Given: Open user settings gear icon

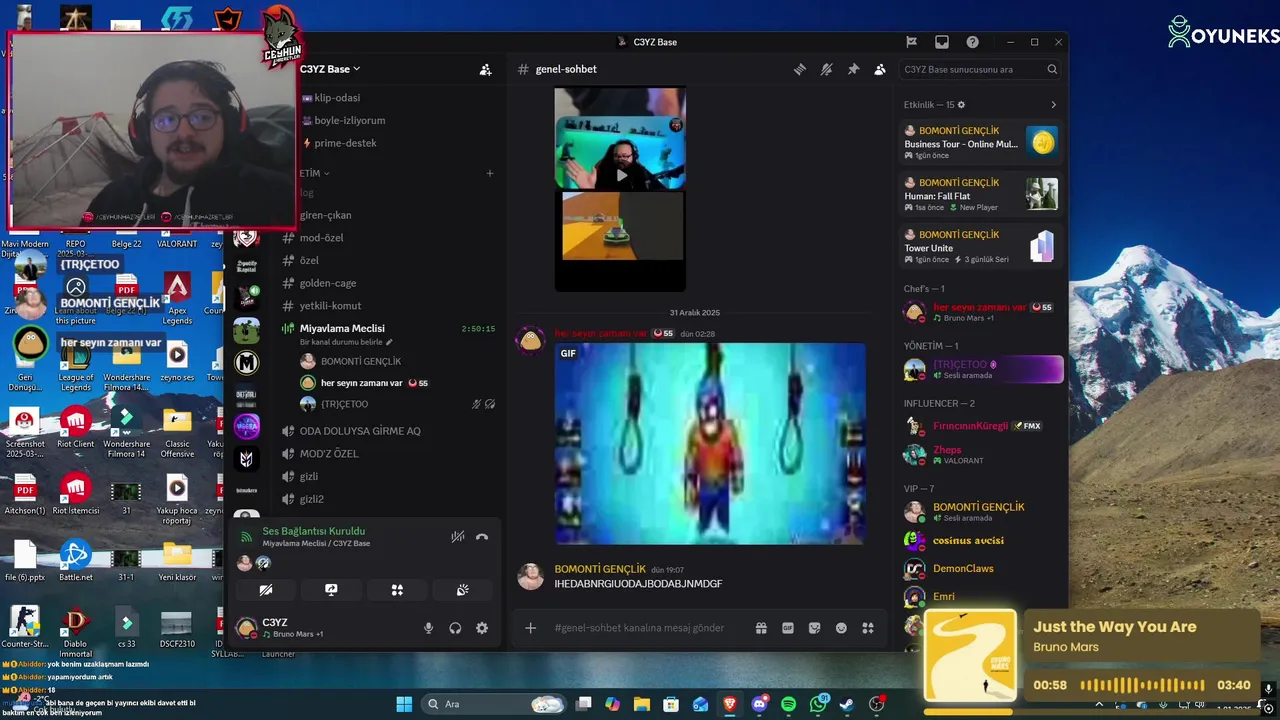Looking at the screenshot, I should pyautogui.click(x=482, y=628).
